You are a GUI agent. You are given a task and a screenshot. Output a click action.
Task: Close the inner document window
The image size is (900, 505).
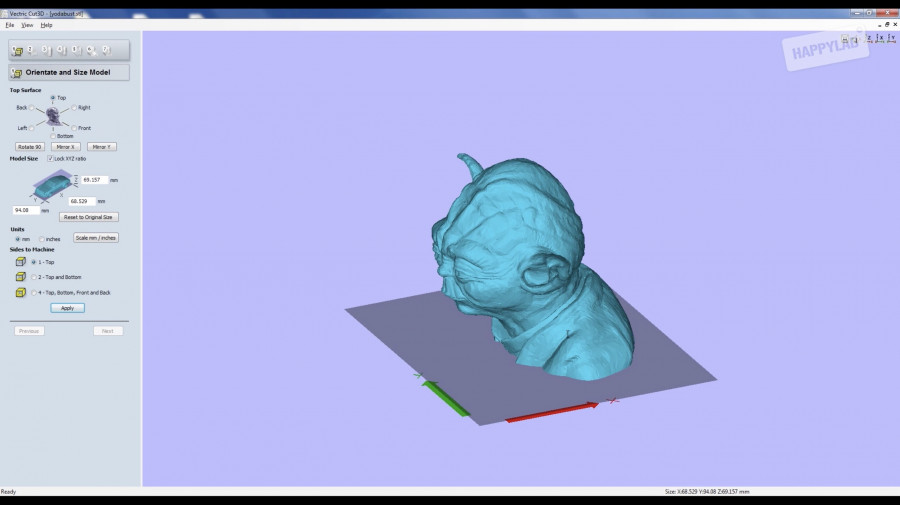click(x=895, y=25)
